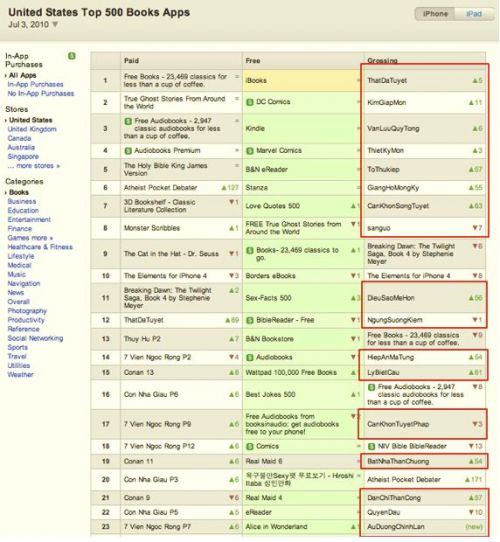Open the Weather category
Image resolution: width=500 pixels, height=542 pixels.
20,375
